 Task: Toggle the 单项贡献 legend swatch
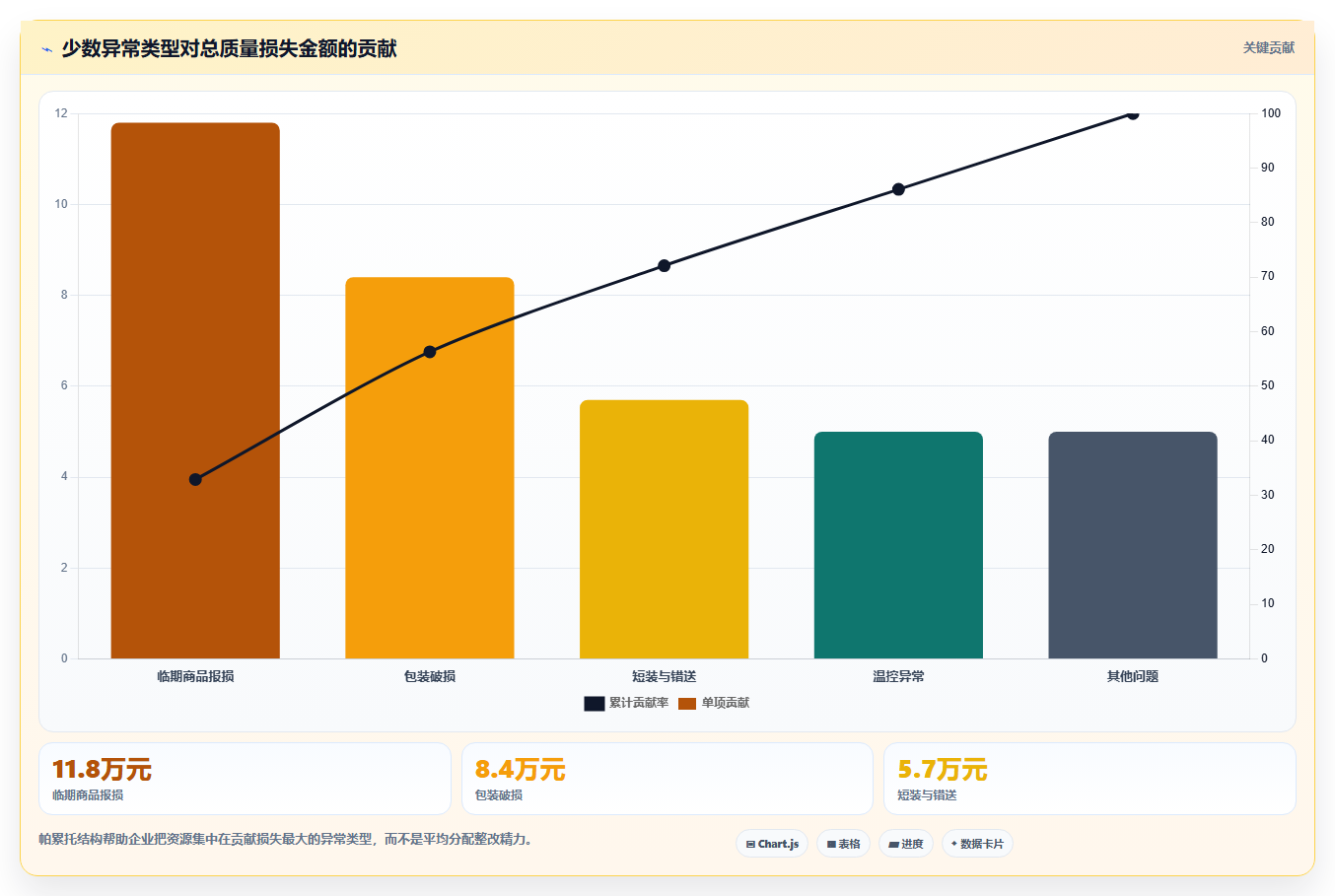(687, 703)
